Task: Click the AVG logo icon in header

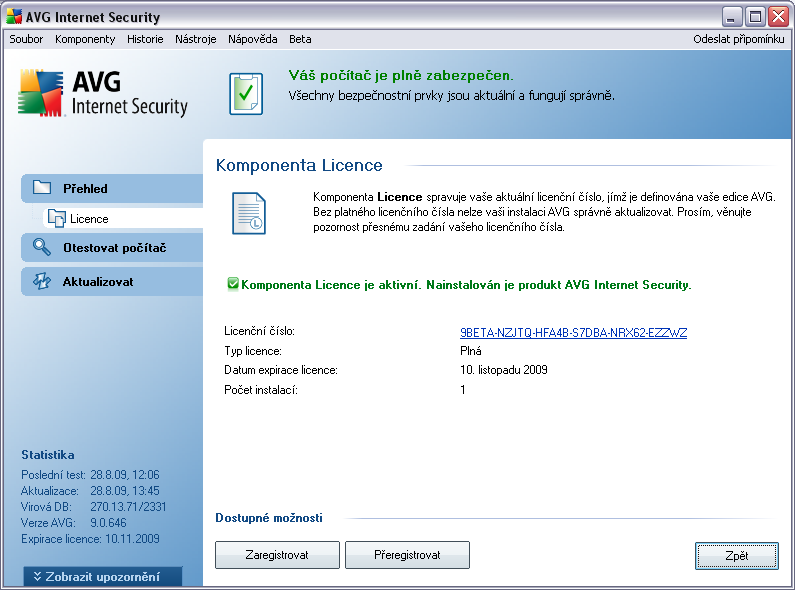Action: click(41, 93)
